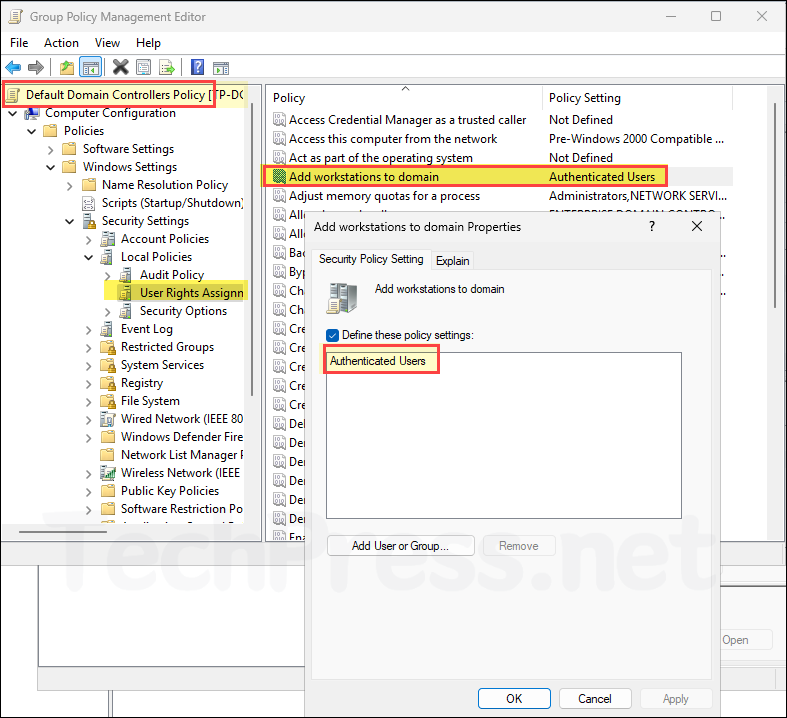Click the Audit Policy icon in tree
The image size is (787, 718).
(x=126, y=275)
